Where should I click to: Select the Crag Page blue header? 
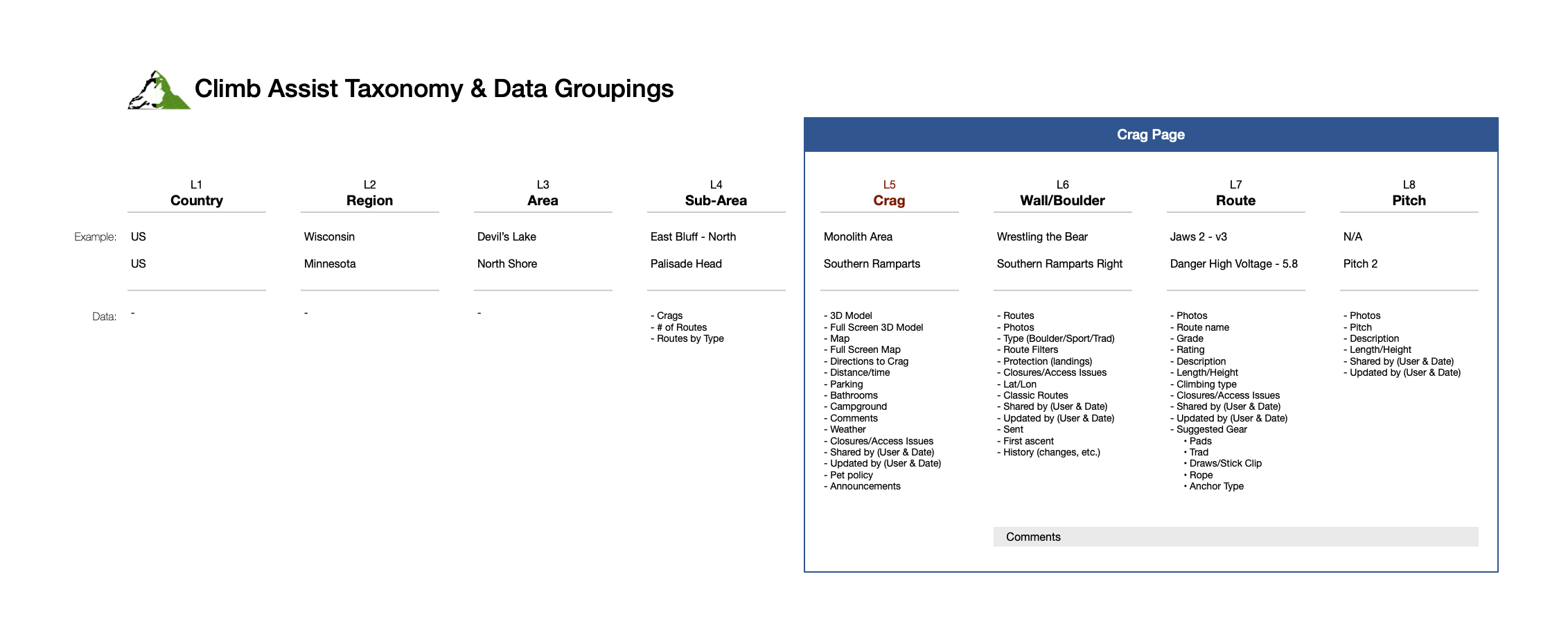coord(1151,135)
